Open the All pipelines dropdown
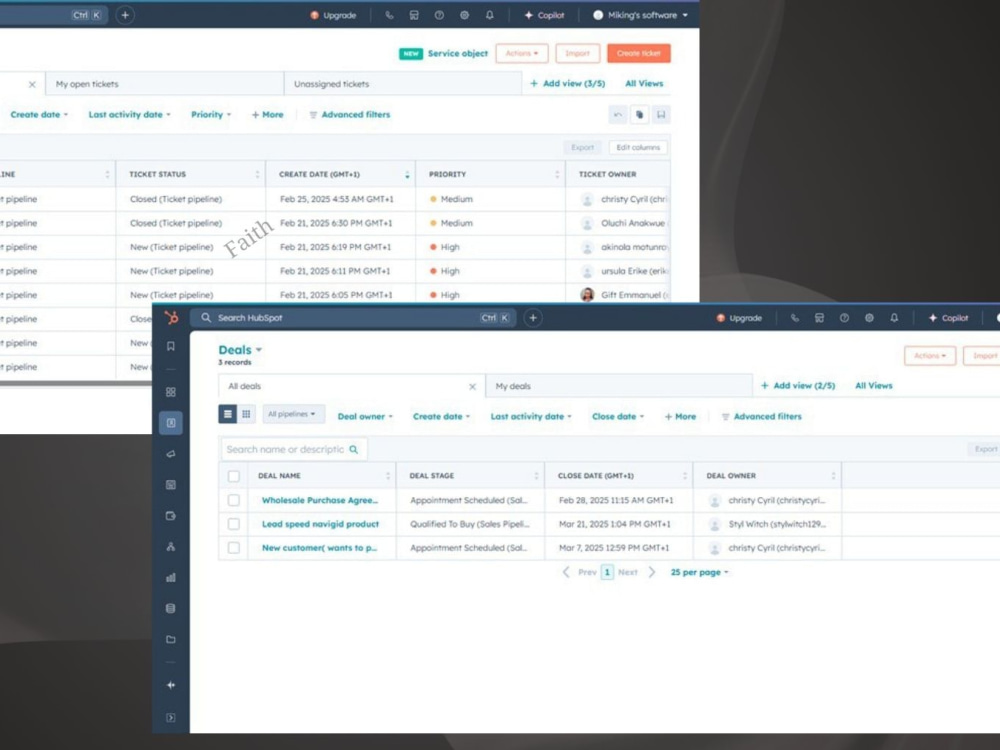 (x=293, y=414)
